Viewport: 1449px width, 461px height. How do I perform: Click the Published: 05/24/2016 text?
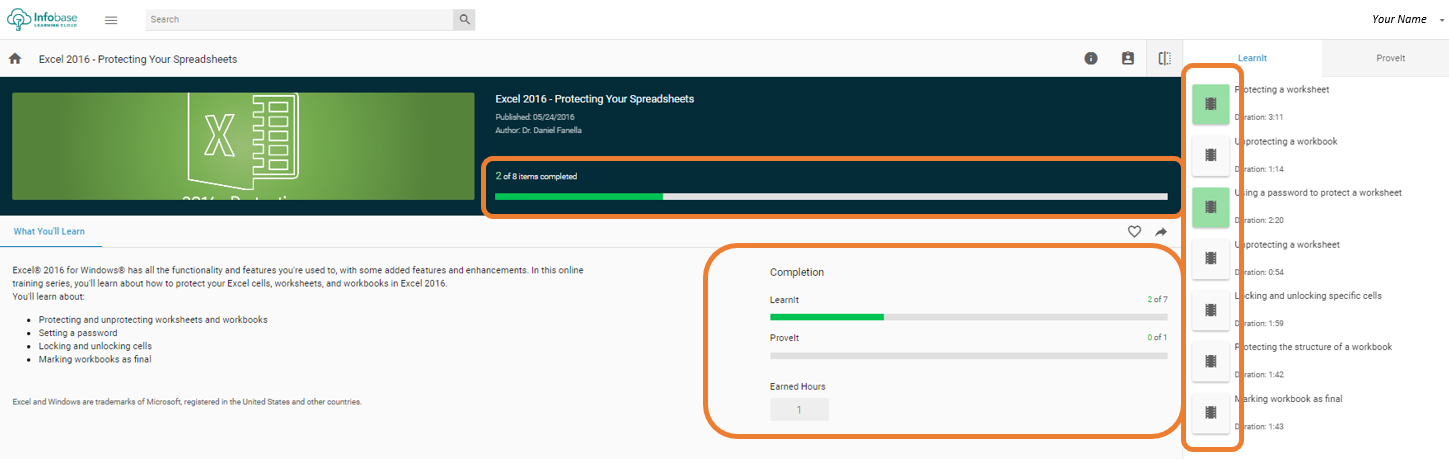pyautogui.click(x=535, y=117)
